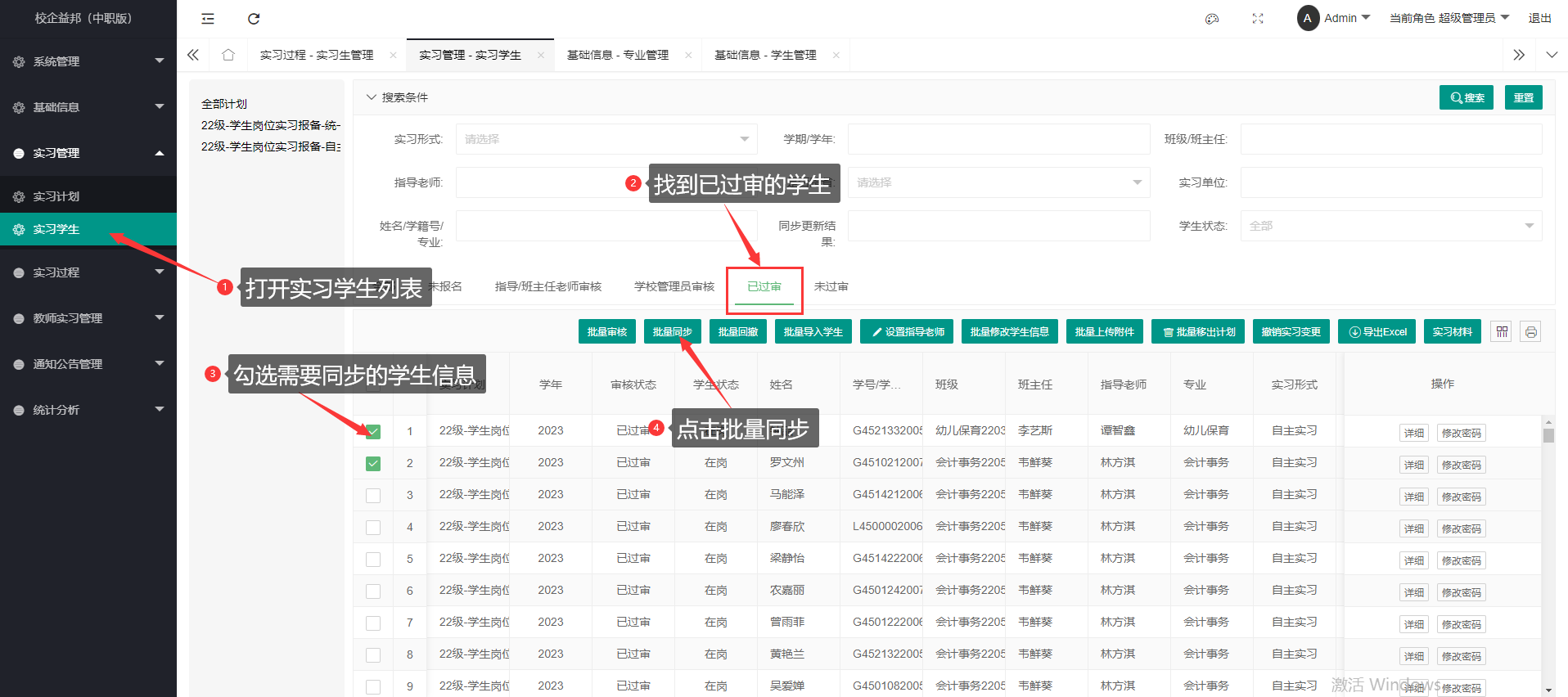The image size is (1568, 697).
Task: Click the page refresh icon
Action: (254, 19)
